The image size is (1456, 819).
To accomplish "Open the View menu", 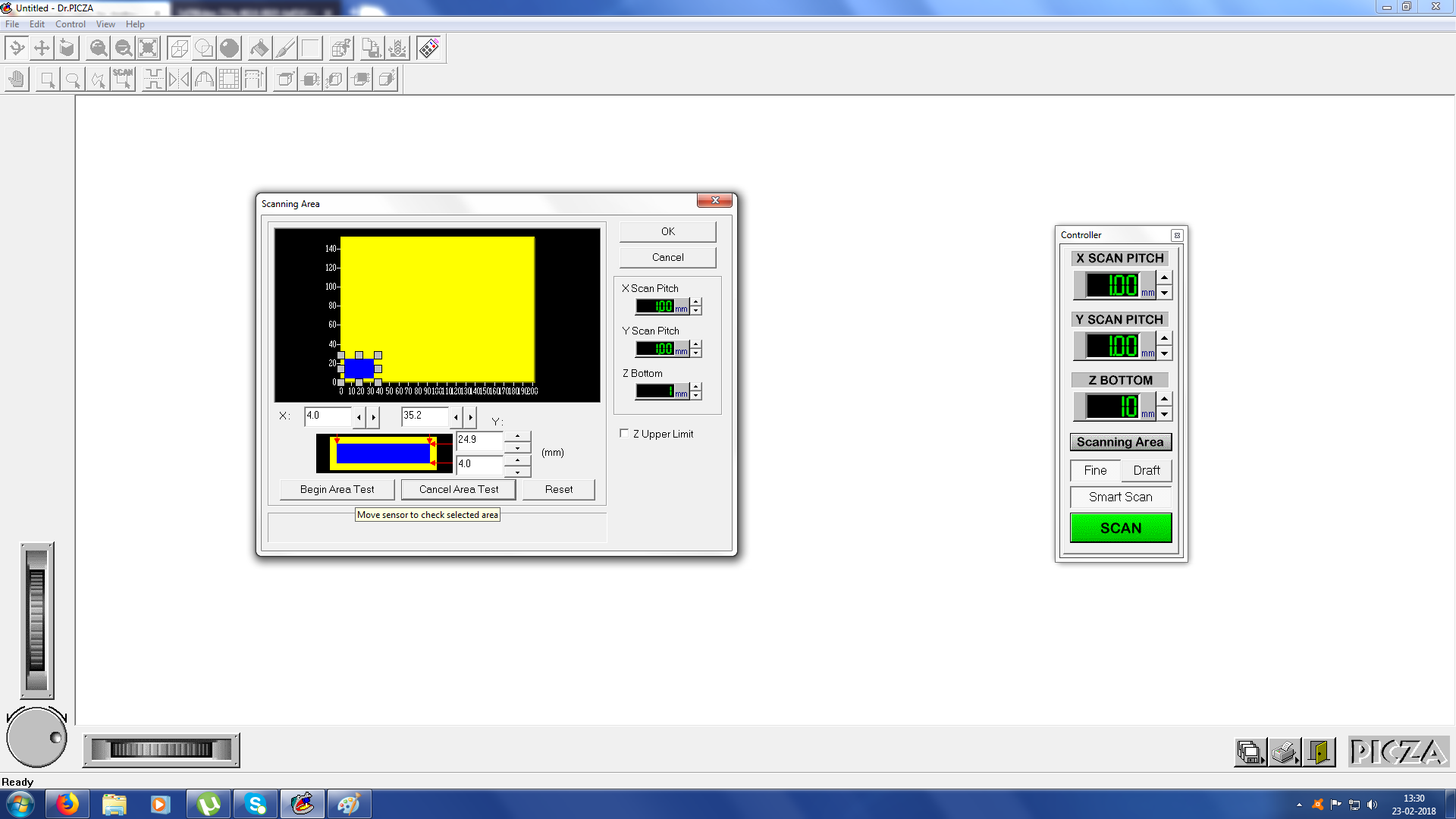I will coord(105,24).
